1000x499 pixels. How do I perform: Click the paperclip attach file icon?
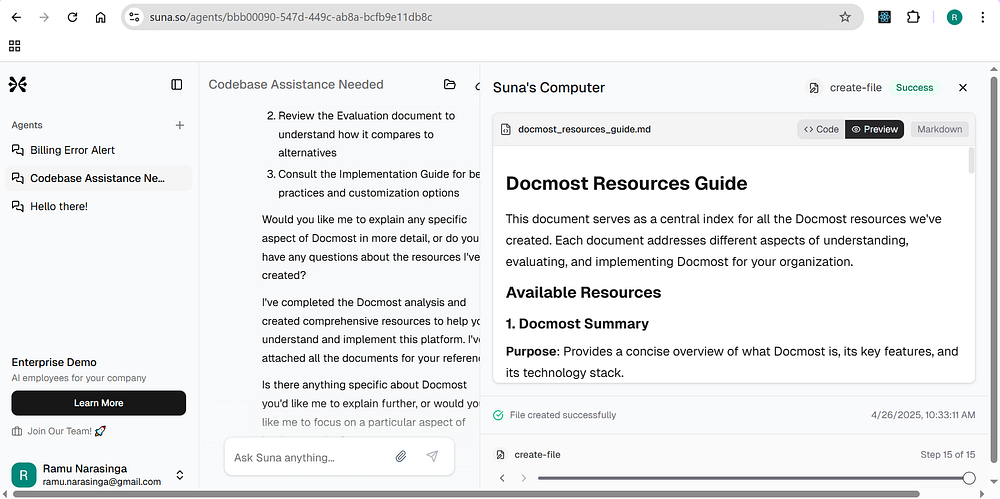(401, 456)
